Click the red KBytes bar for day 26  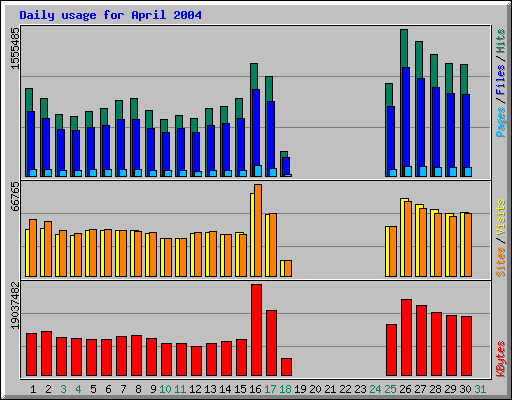pyautogui.click(x=406, y=337)
